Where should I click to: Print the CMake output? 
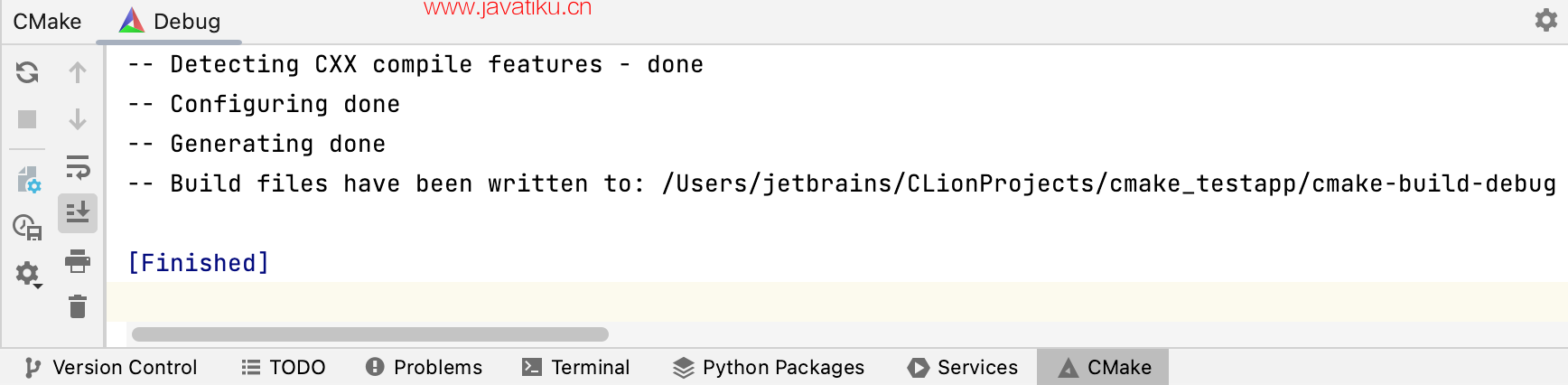78,261
